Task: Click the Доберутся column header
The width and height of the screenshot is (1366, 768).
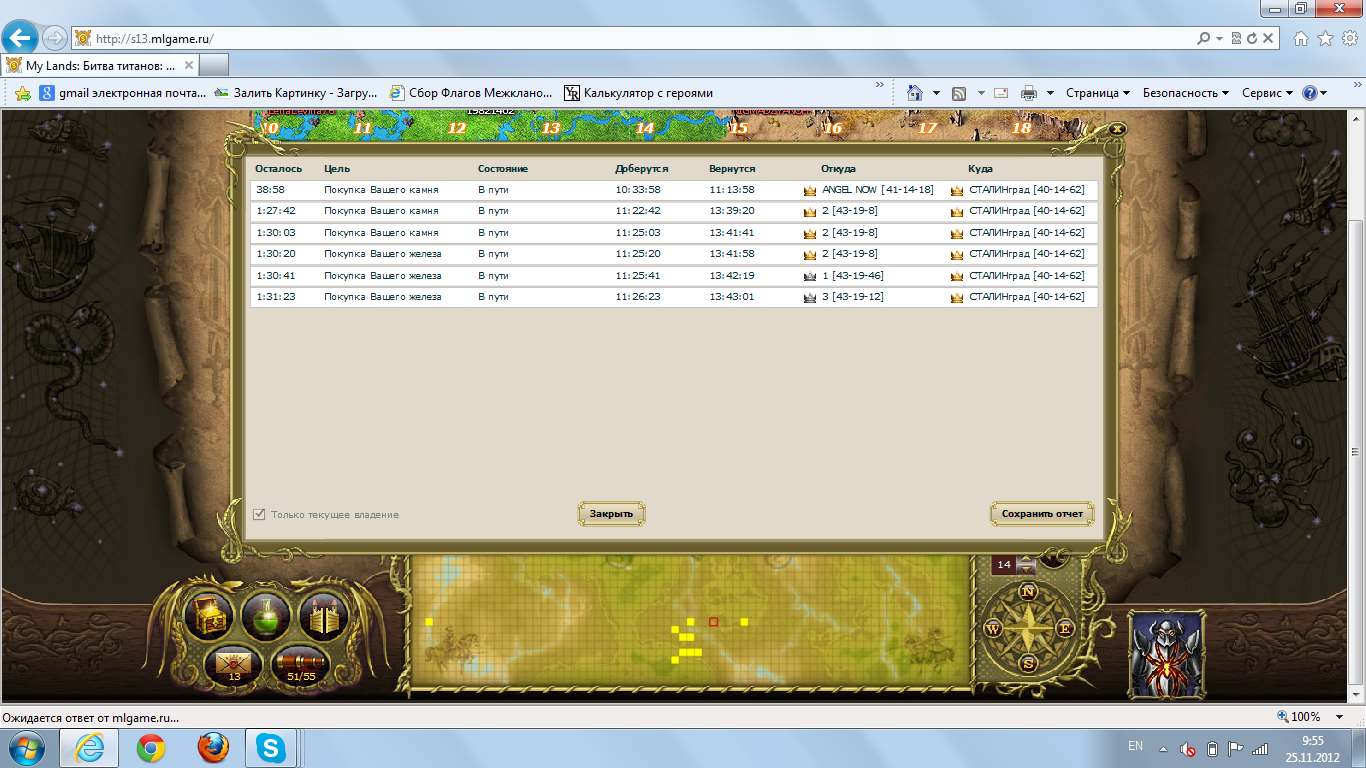Action: pos(641,169)
